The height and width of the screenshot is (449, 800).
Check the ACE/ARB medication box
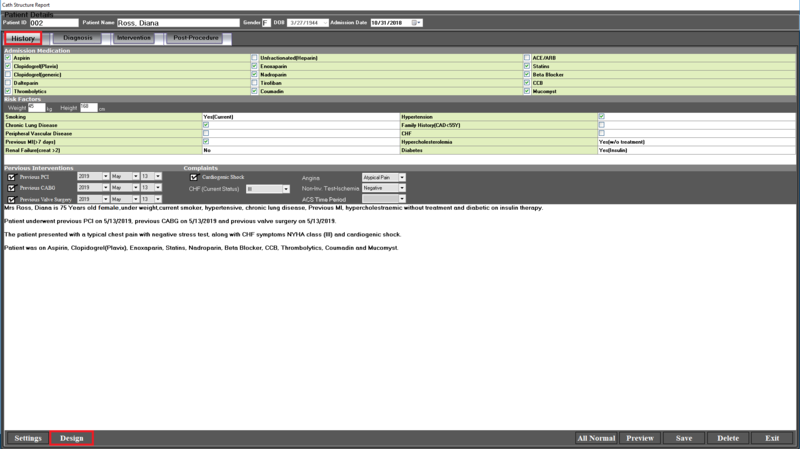point(527,58)
